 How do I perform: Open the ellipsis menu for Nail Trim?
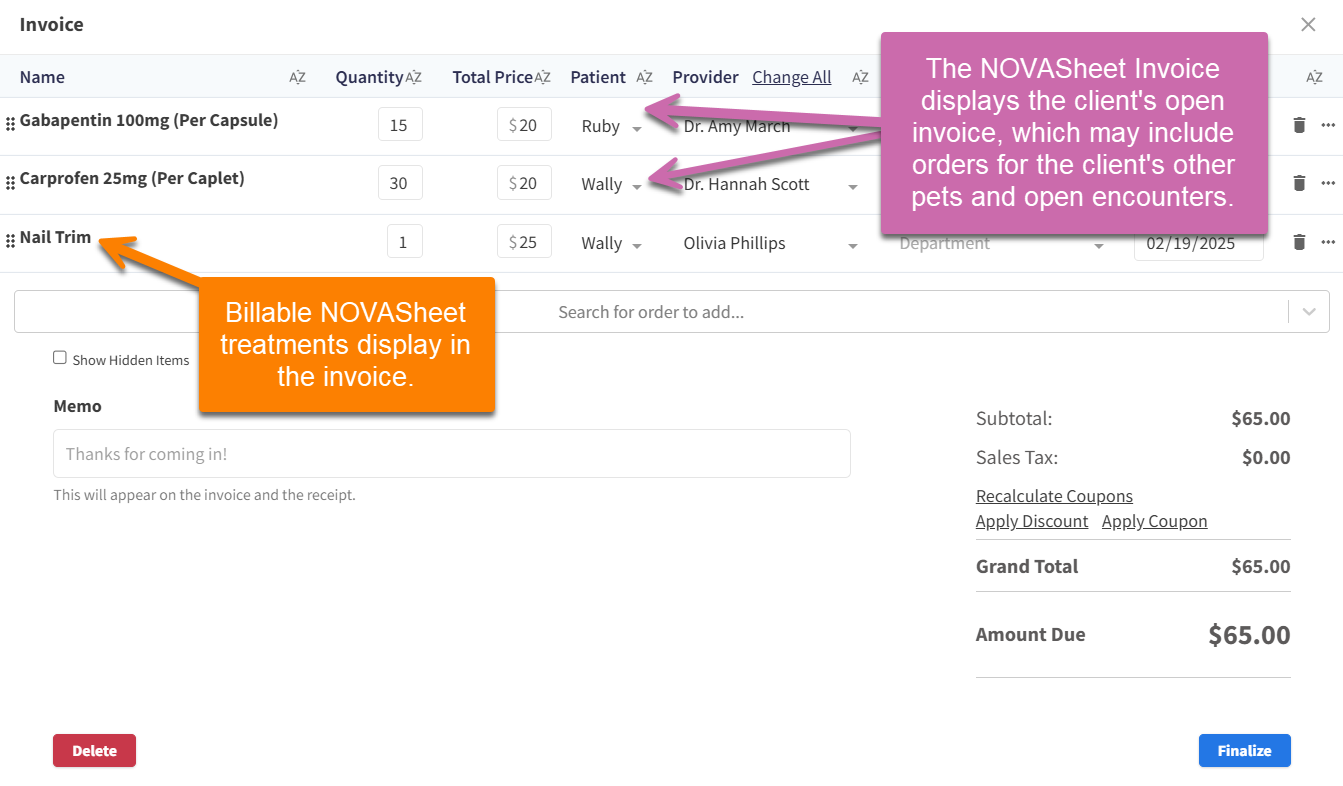click(1329, 241)
